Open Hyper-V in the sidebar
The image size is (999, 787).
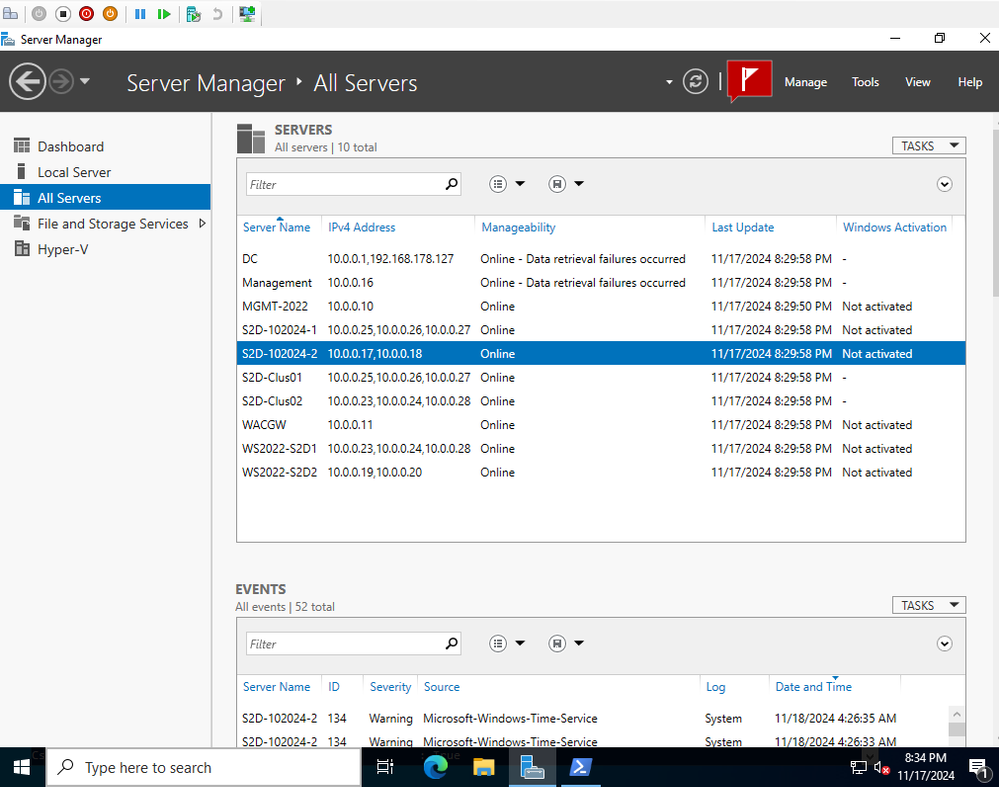[62, 249]
